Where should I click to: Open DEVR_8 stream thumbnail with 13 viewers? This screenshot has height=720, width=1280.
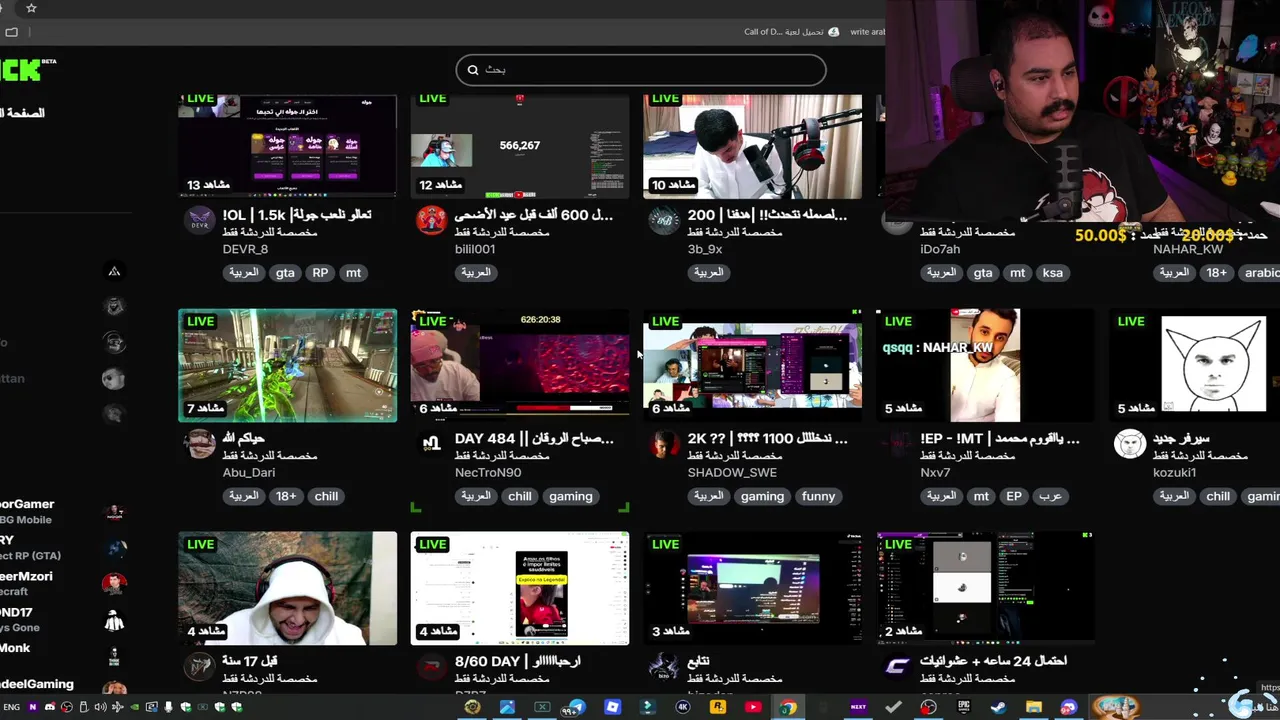click(x=287, y=146)
